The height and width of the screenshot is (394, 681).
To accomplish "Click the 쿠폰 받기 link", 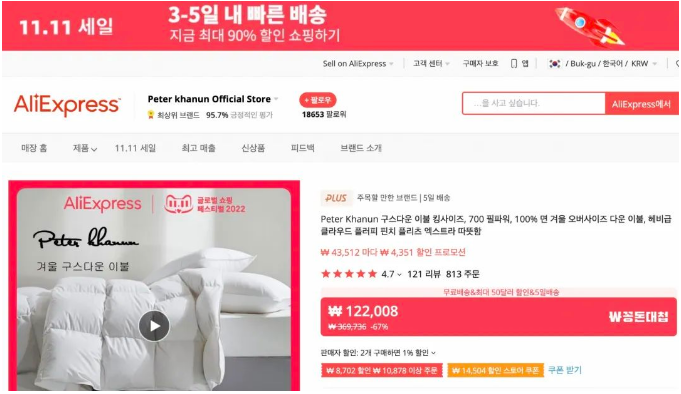I will click(x=565, y=370).
